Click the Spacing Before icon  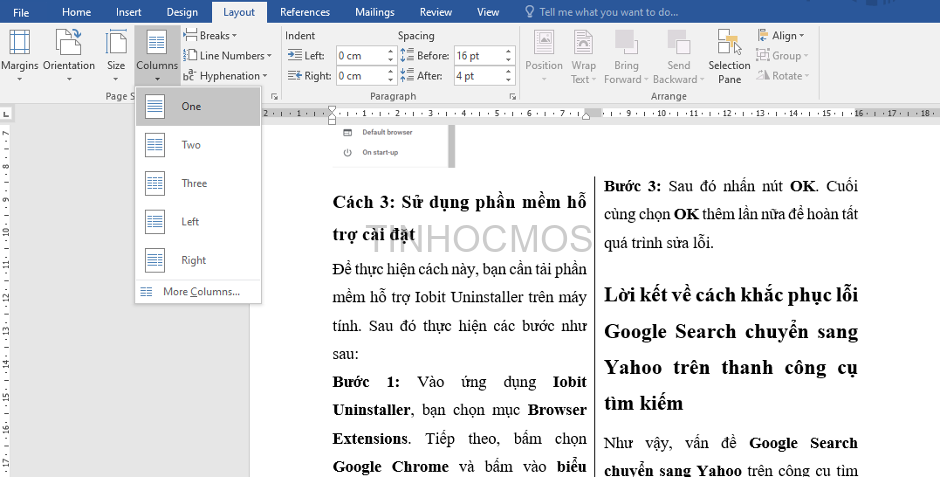(407, 55)
